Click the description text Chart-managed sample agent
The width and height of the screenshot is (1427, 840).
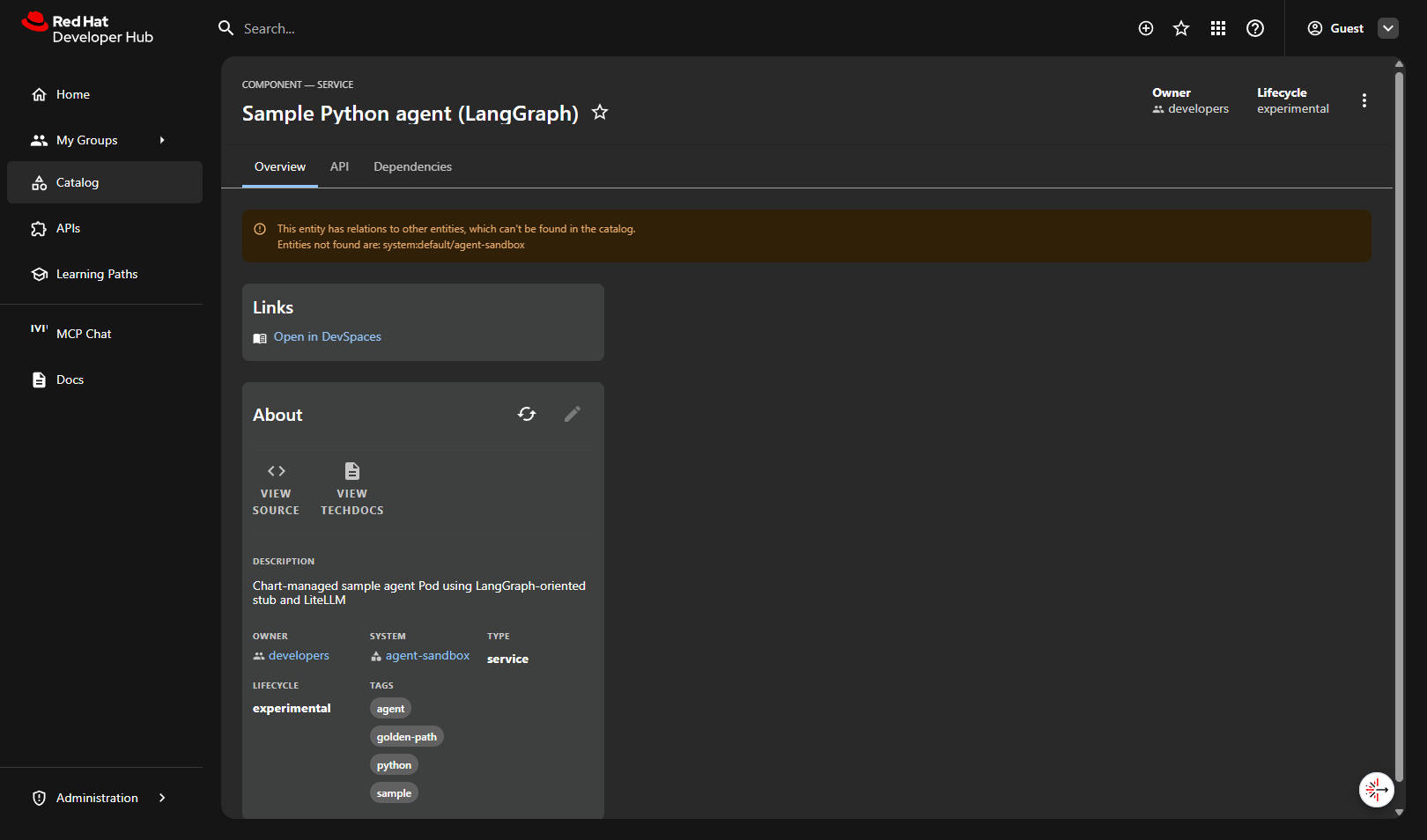coord(419,593)
